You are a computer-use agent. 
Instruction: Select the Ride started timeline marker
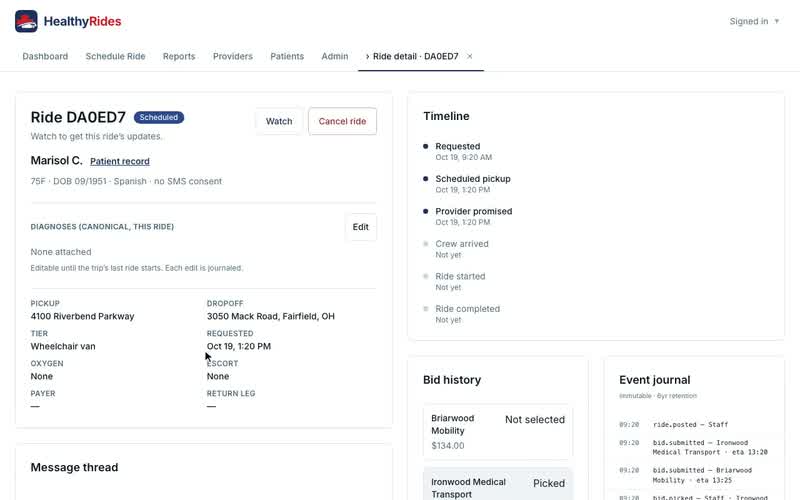pos(426,276)
